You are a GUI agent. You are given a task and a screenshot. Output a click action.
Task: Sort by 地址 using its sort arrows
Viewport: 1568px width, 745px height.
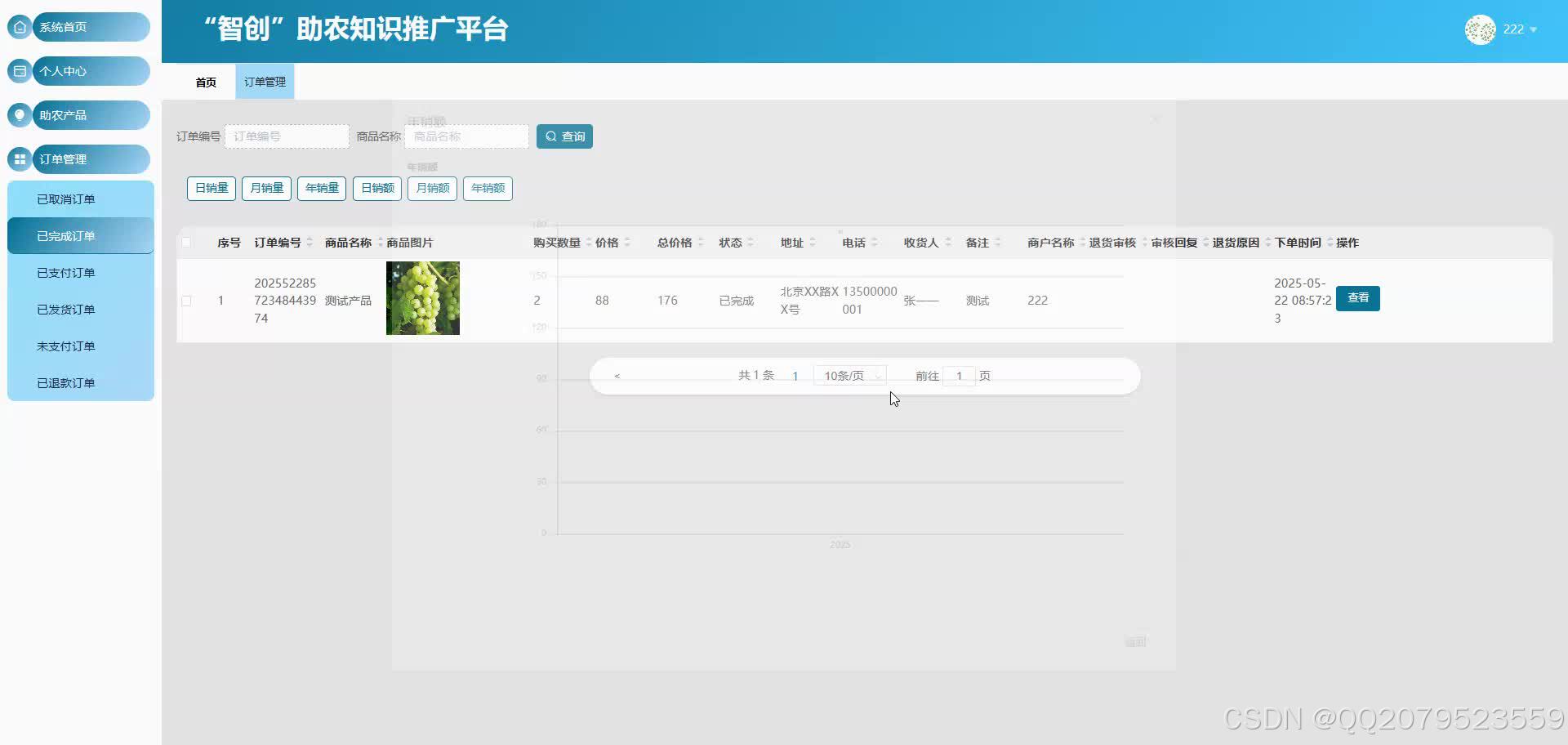pyautogui.click(x=813, y=243)
